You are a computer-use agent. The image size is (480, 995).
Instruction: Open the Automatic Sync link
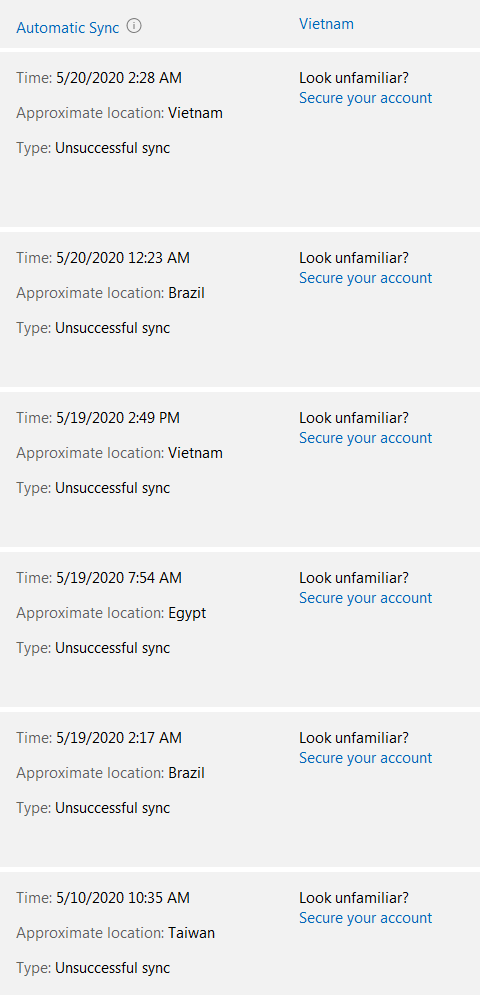click(68, 28)
